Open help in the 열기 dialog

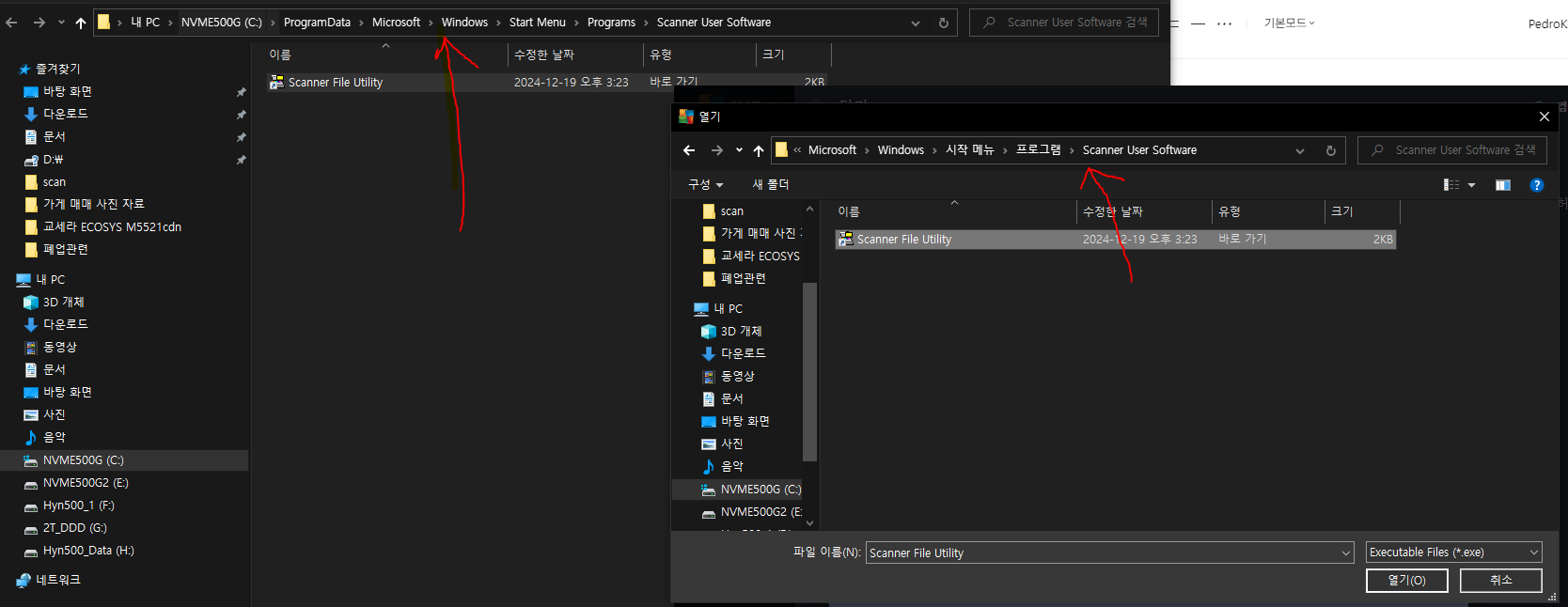pyautogui.click(x=1537, y=185)
